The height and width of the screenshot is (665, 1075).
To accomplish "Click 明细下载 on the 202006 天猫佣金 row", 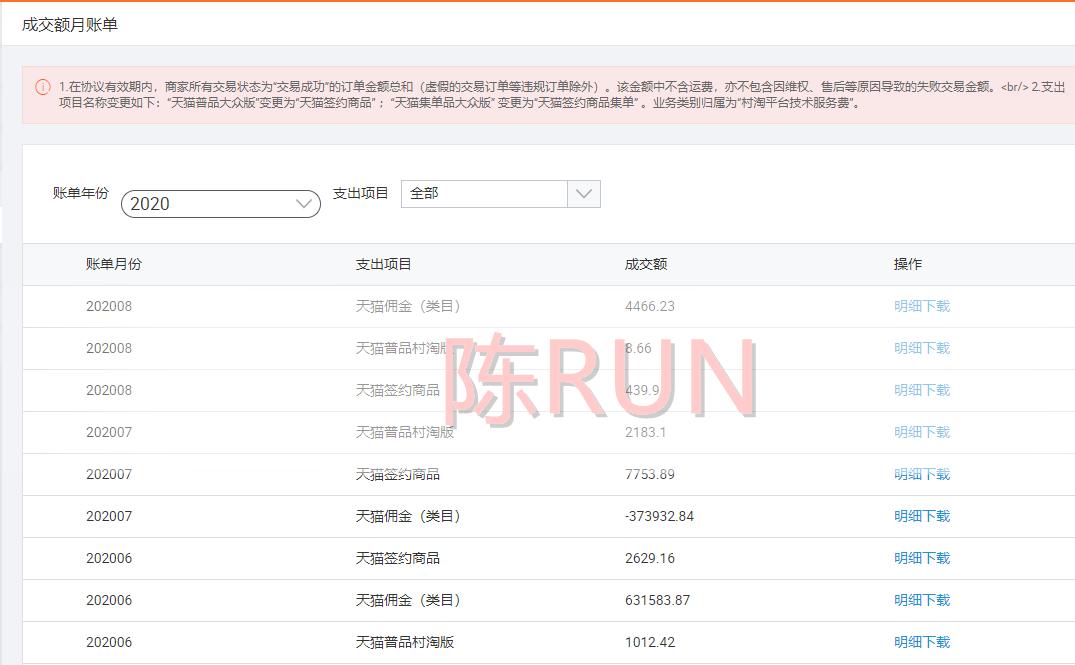I will point(920,600).
